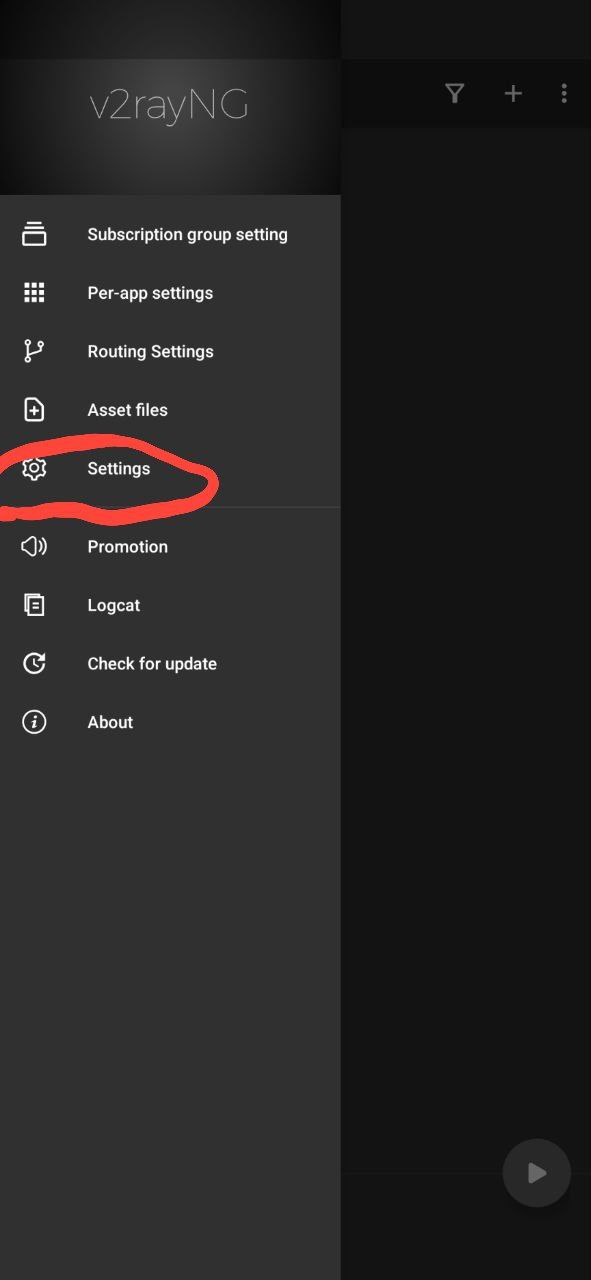Click the Settings gear icon
The height and width of the screenshot is (1280, 591).
coord(34,468)
